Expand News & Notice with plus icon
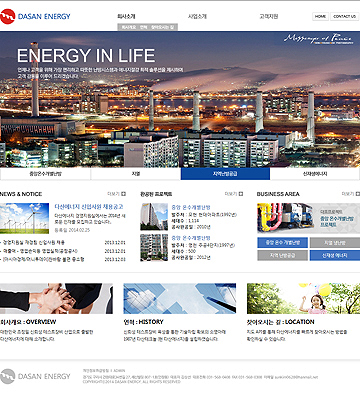This screenshot has width=360, height=393. click(x=123, y=194)
